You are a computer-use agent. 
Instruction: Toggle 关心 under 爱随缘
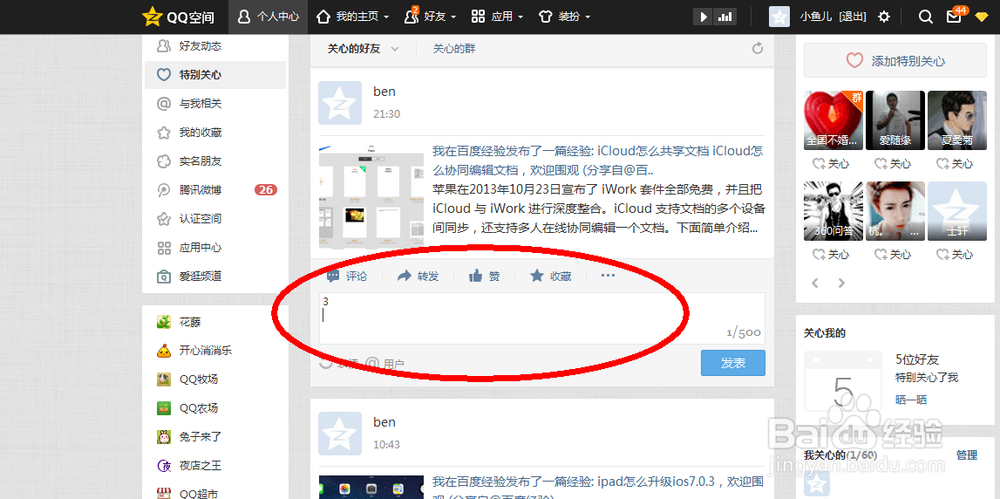(893, 164)
